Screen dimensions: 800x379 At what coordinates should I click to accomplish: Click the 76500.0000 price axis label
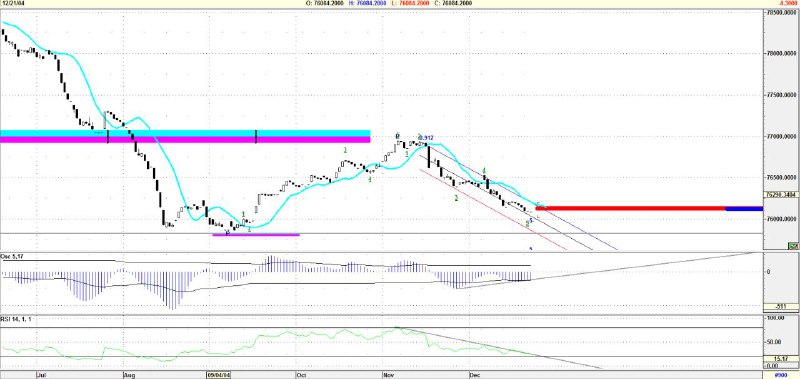[782, 178]
